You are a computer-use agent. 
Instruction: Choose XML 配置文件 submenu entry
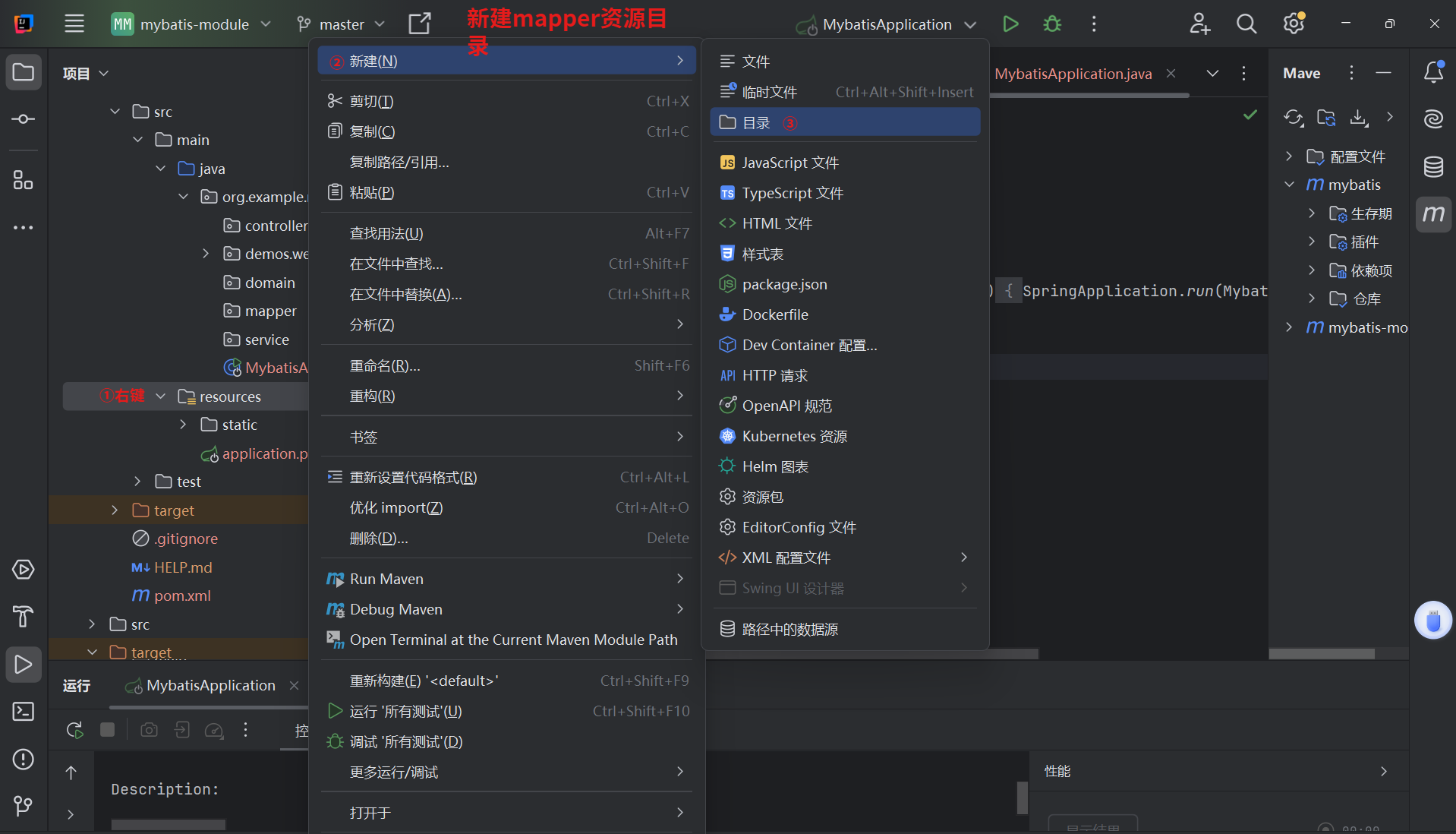[x=845, y=558]
